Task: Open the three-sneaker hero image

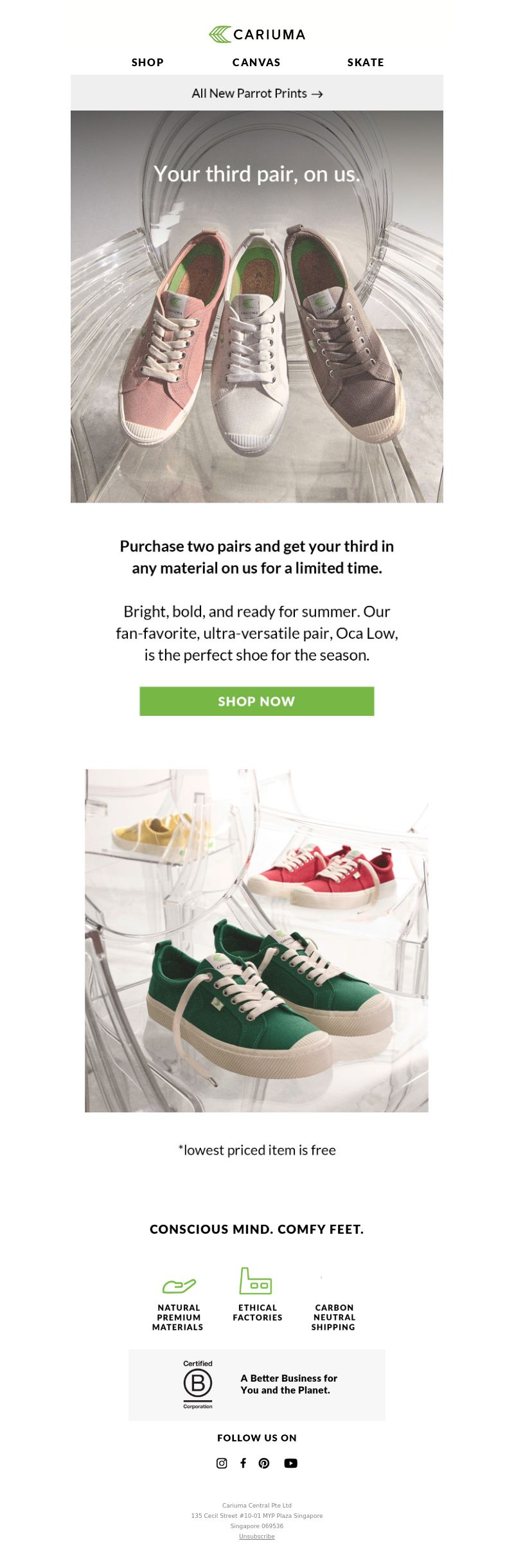Action: point(257,307)
